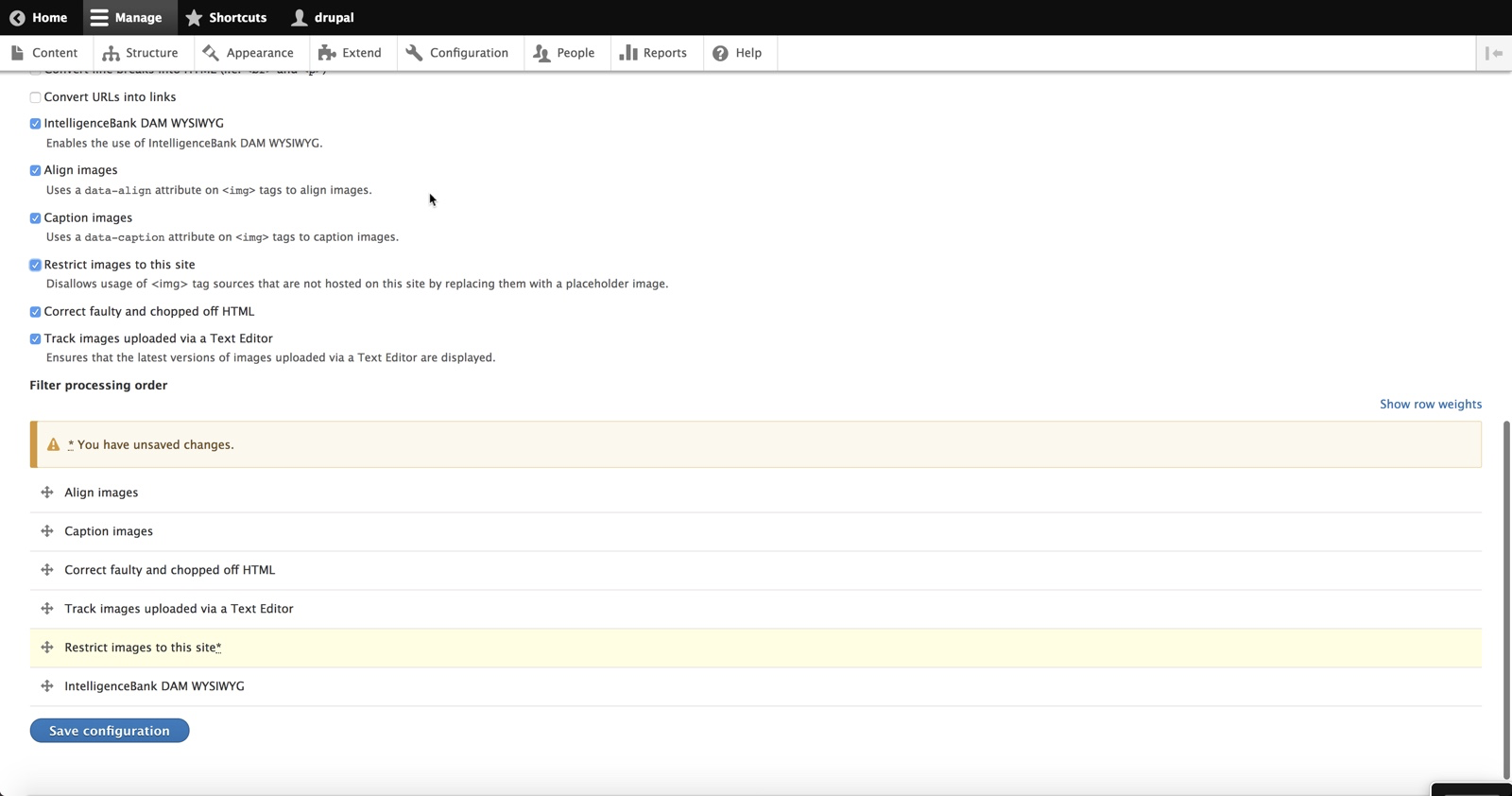Grab drag handle for Correct faulty HTML row
Viewport: 1512px width, 796px height.
click(x=47, y=570)
